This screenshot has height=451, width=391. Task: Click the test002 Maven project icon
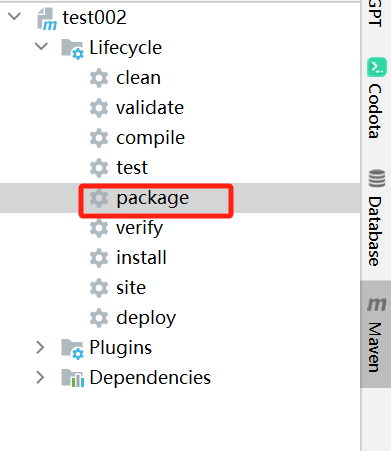47,19
